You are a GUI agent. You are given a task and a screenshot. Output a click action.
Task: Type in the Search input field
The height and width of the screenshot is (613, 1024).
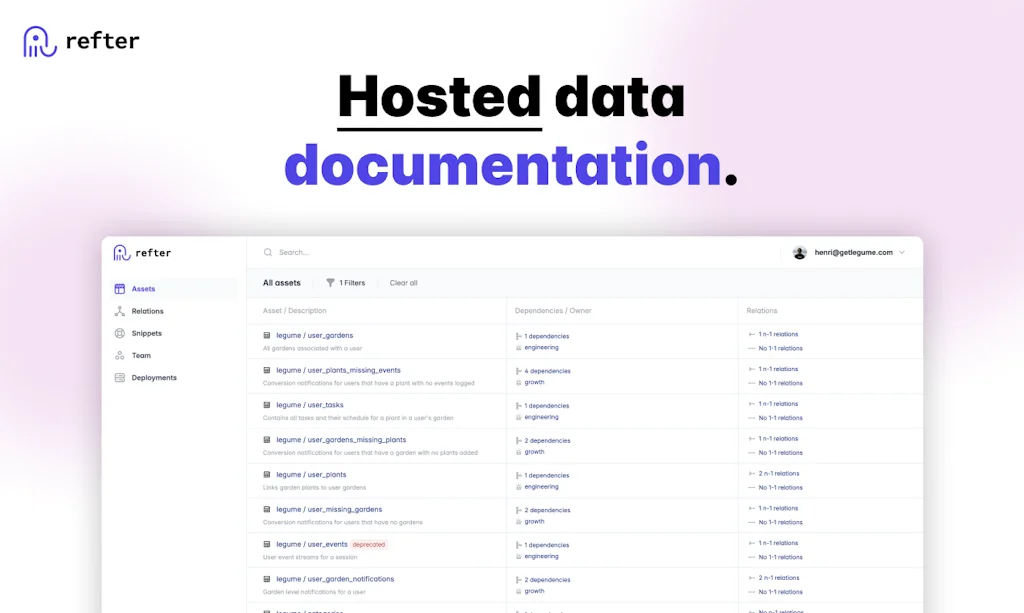coord(500,253)
